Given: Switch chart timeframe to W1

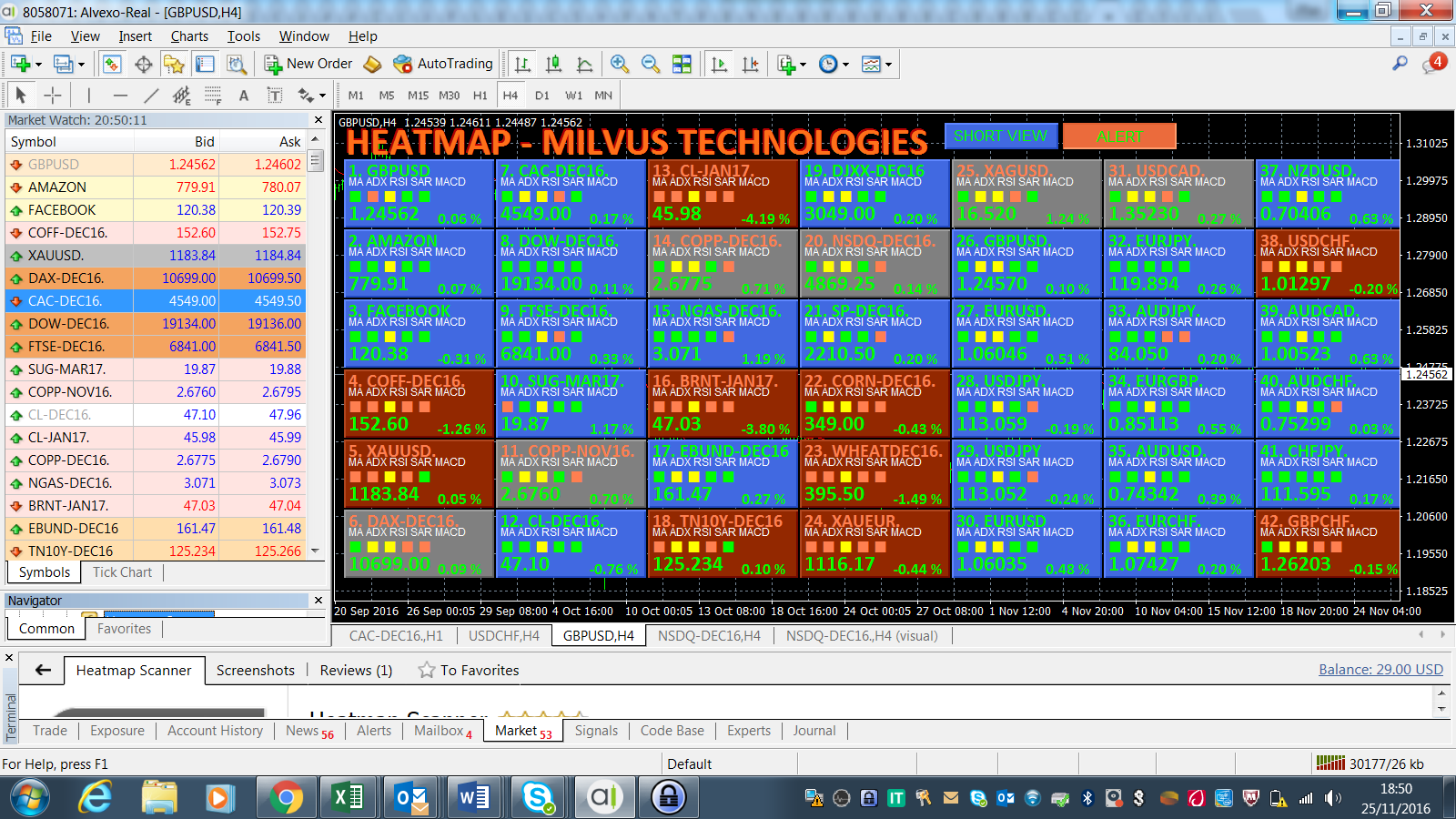Looking at the screenshot, I should 573,96.
